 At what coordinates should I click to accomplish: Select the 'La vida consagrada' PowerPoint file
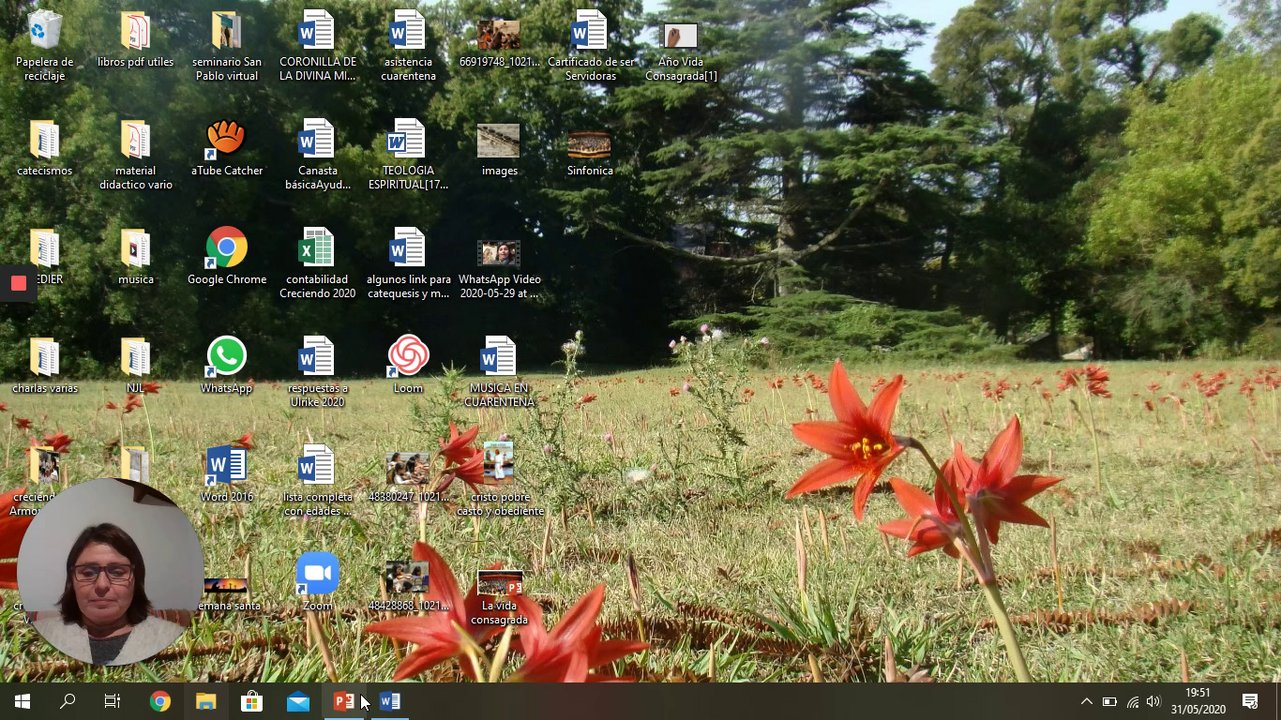pyautogui.click(x=499, y=598)
